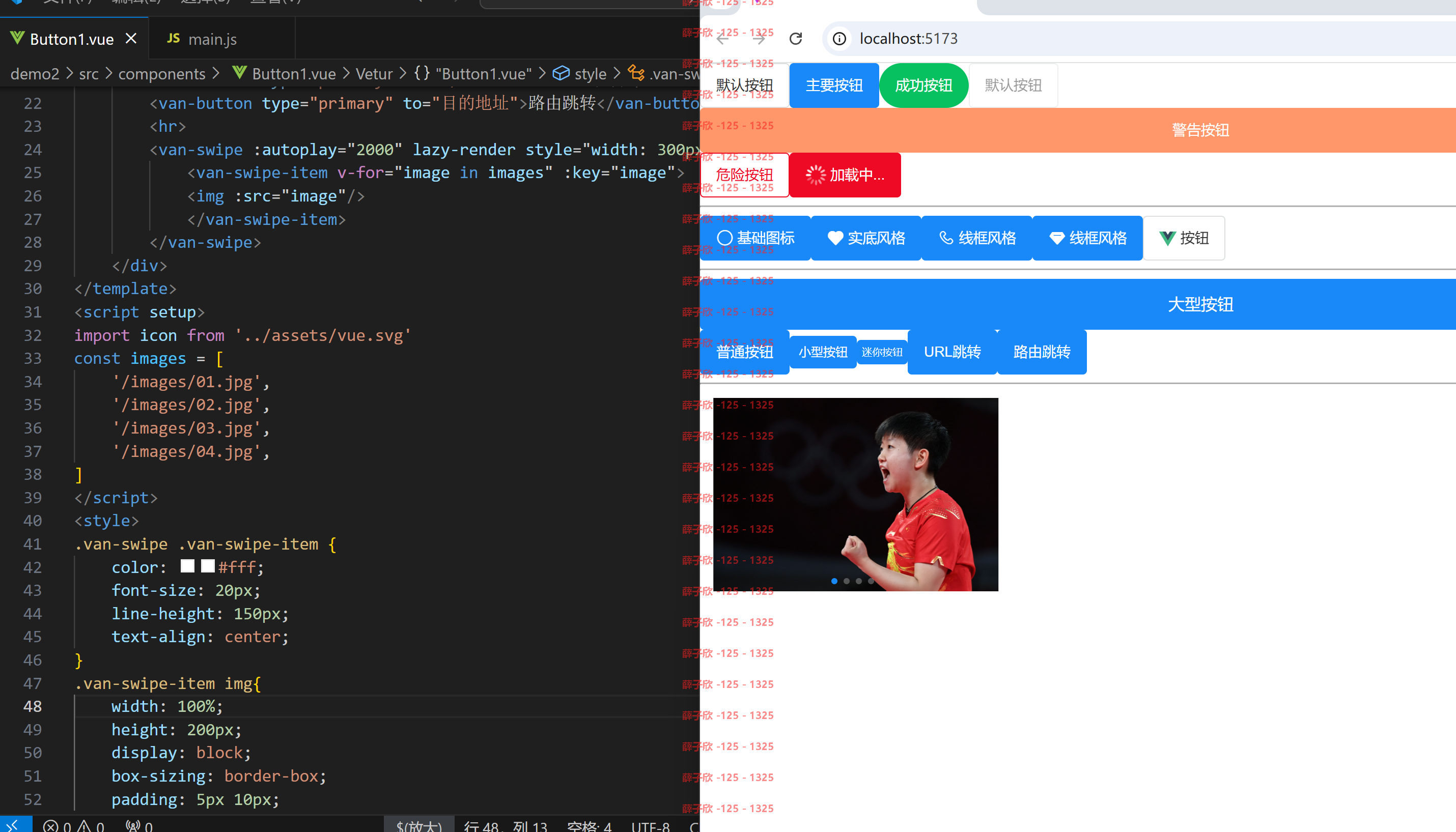Click the disabled grey 默认按钮
This screenshot has height=832, width=1456.
coord(1013,85)
